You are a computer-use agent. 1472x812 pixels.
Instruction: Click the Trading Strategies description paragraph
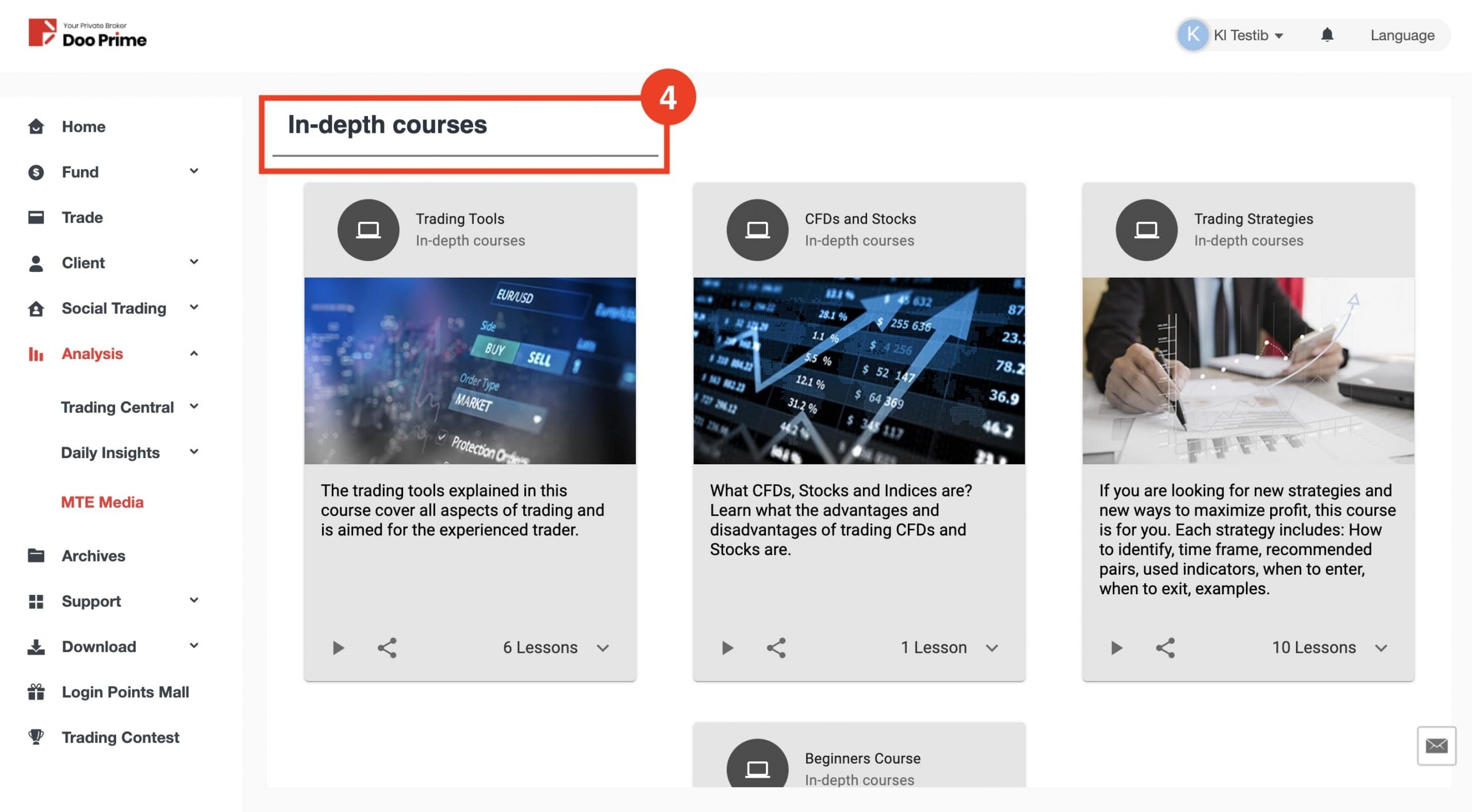[1247, 539]
